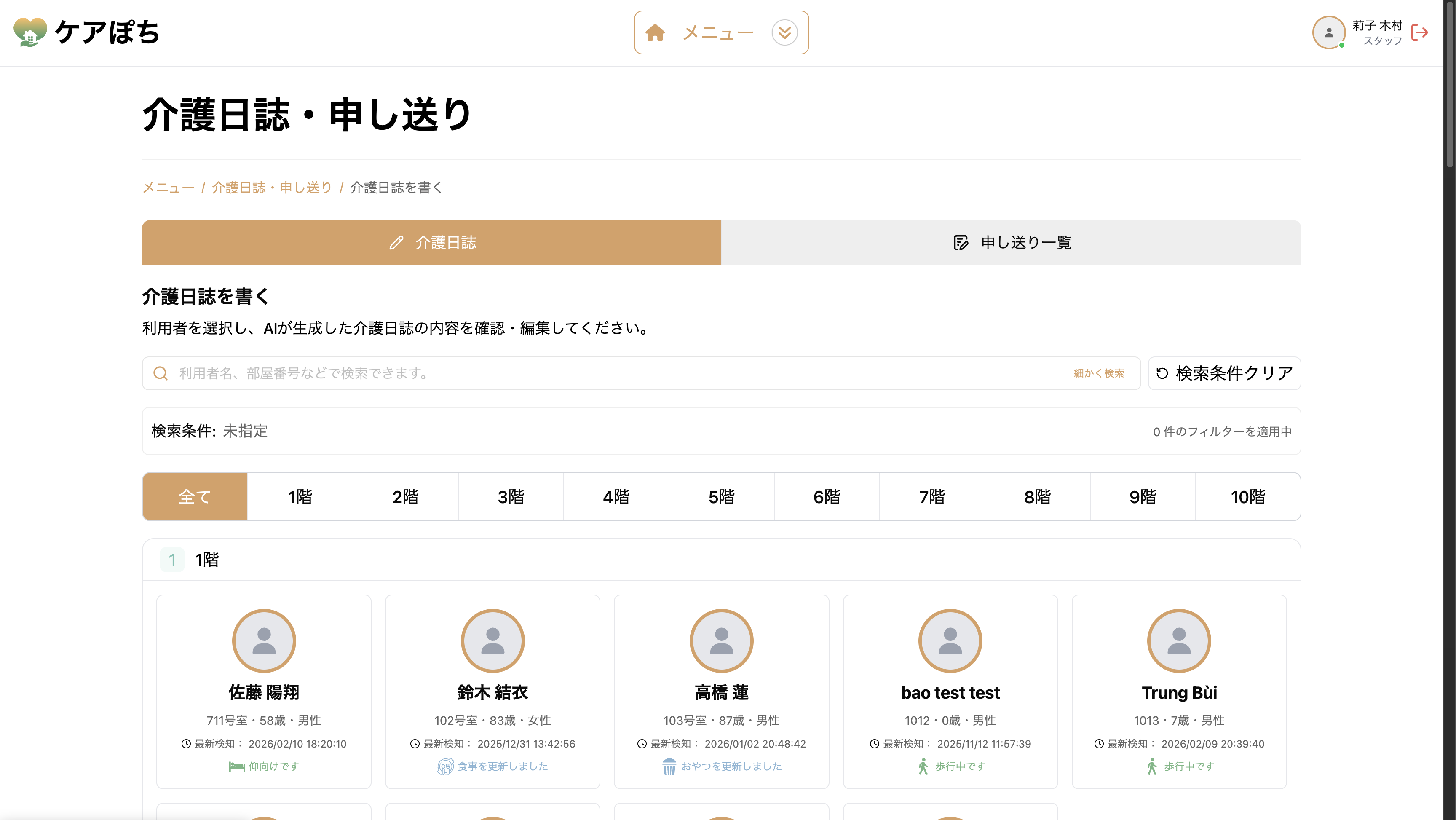Click the search magnifier icon
The height and width of the screenshot is (820, 1456).
coord(161,373)
